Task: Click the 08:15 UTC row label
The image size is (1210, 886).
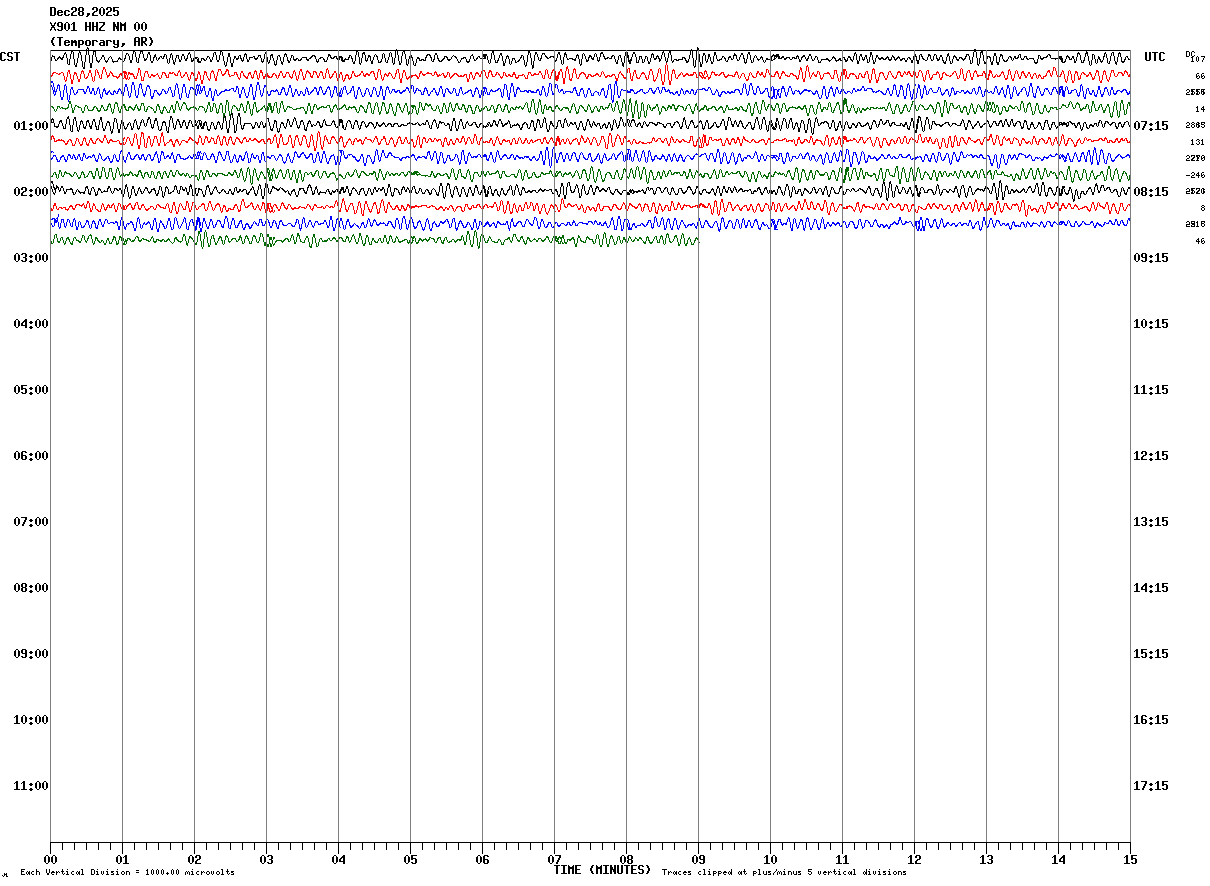Action: tap(1151, 192)
